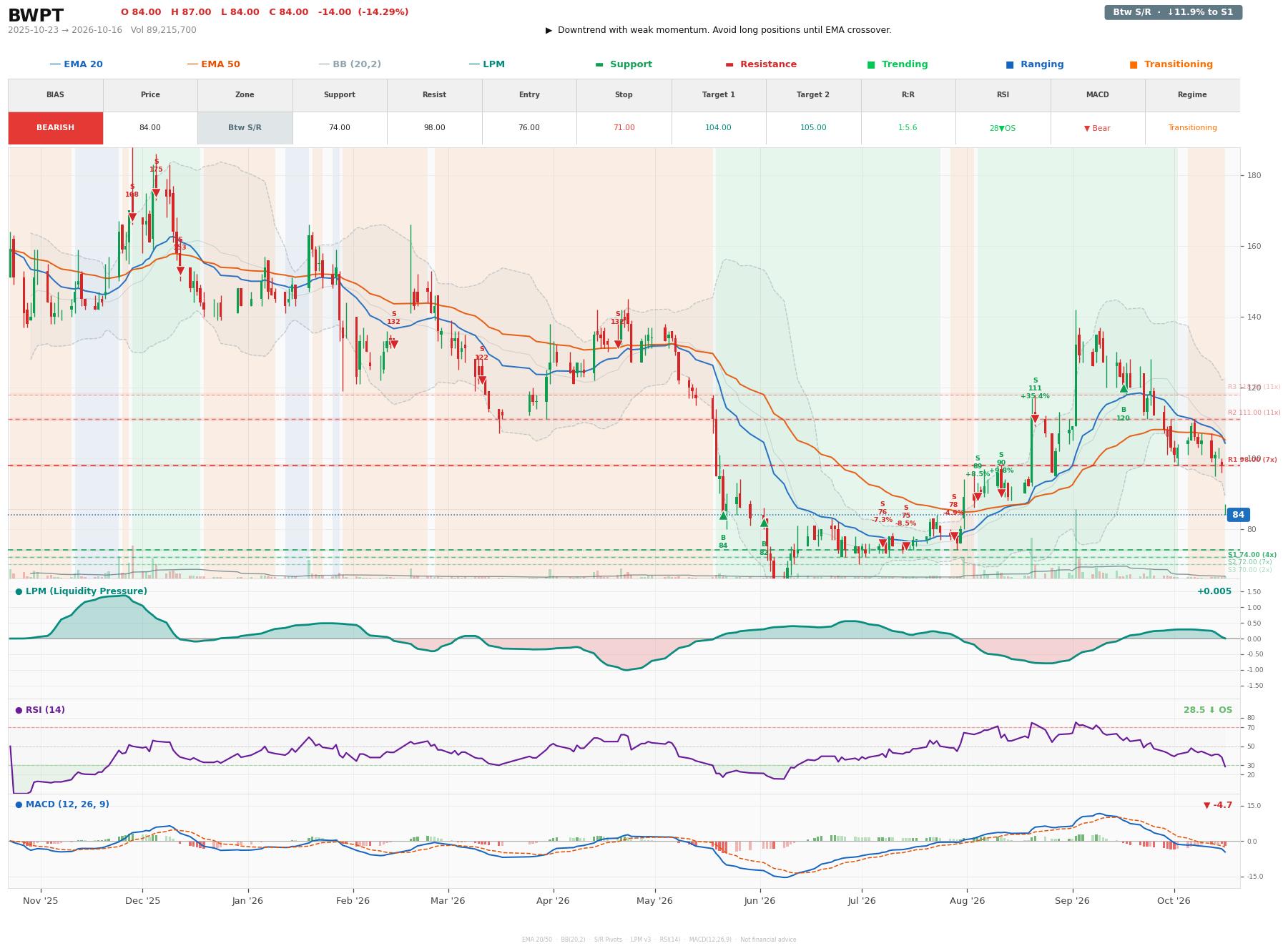Viewport: 1288px width, 951px height.
Task: Click the Resist value 98.00 cell
Action: pos(434,128)
